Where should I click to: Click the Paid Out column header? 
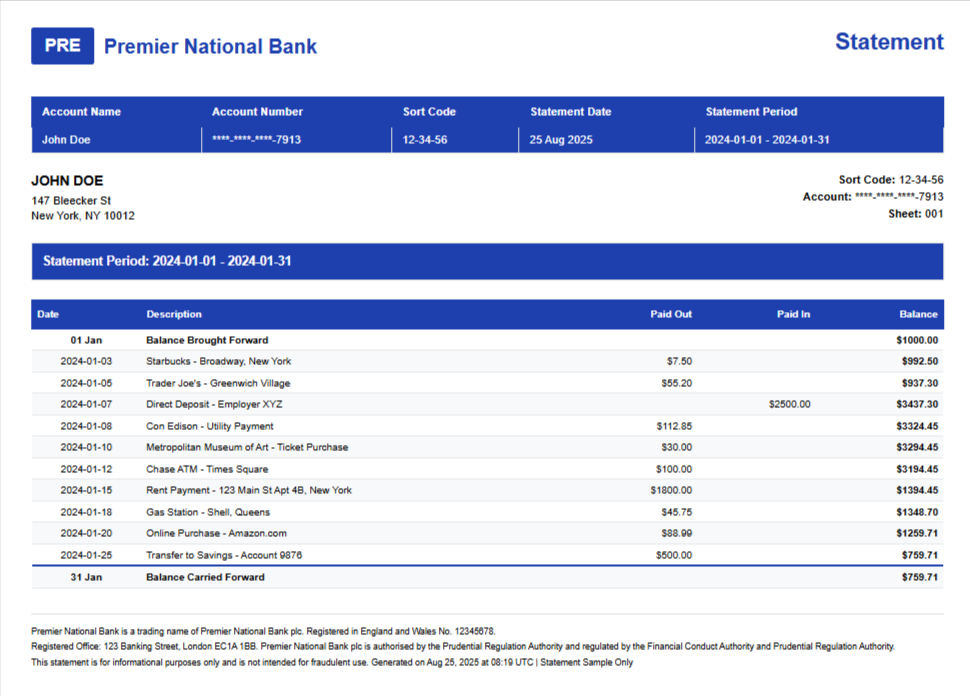(670, 314)
